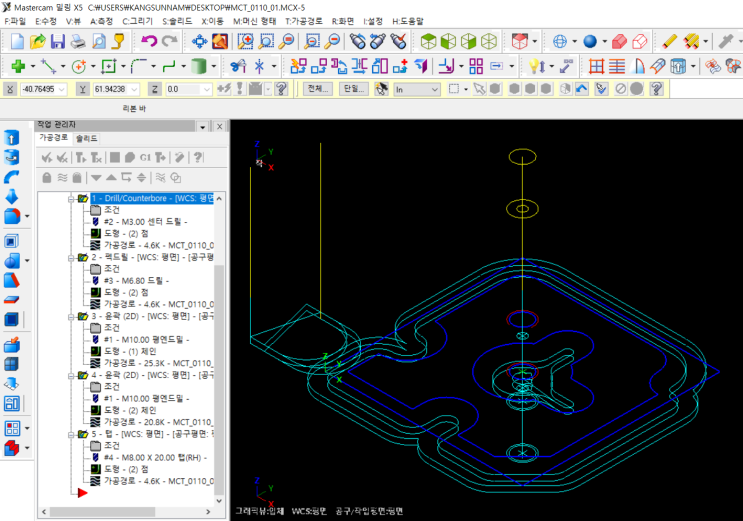This screenshot has height=521, width=743.
Task: Toggle operation 1 Drill/Counterbore folder checkmark
Action: coord(83,199)
